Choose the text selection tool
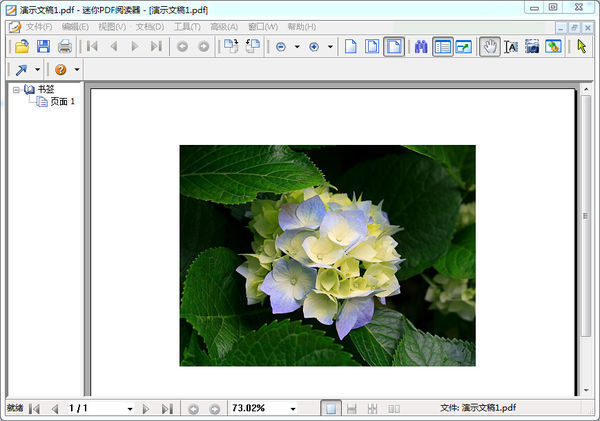 (x=511, y=46)
